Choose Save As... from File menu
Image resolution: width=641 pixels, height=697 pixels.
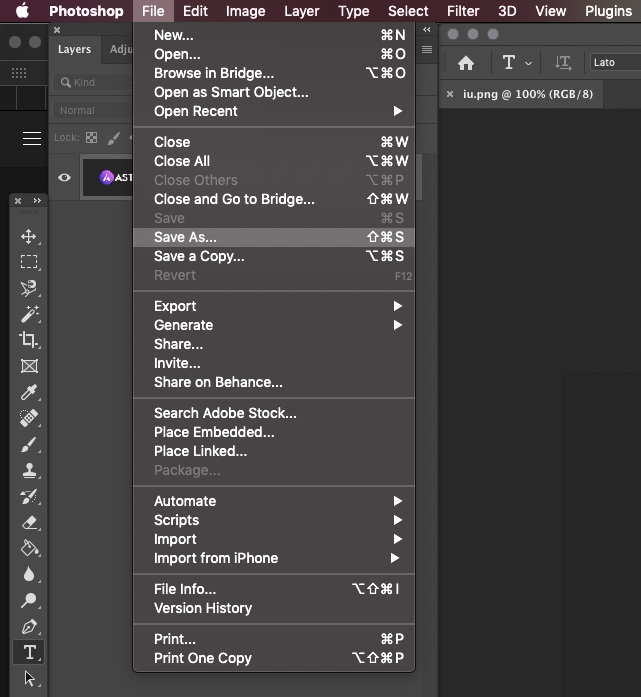pos(274,237)
